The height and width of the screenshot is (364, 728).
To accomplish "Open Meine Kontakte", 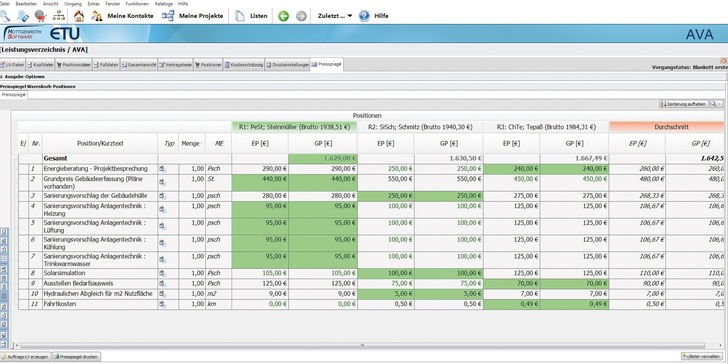I will [x=123, y=16].
